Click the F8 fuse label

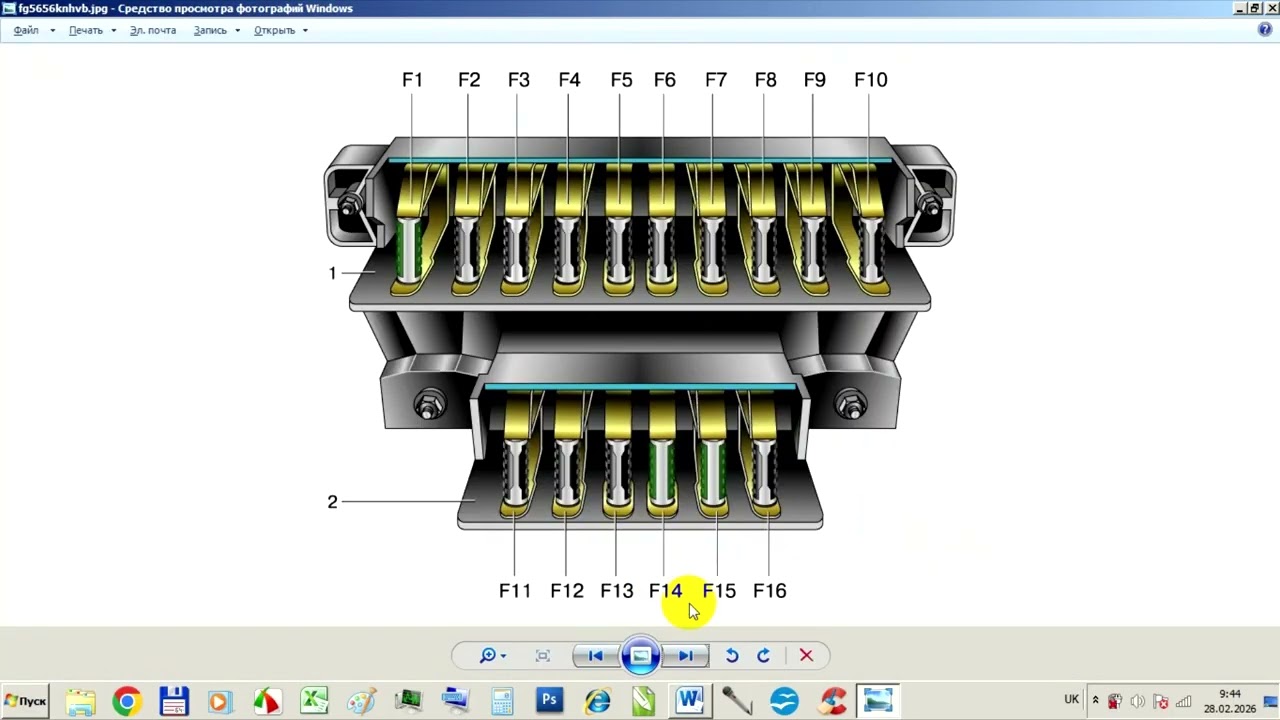point(765,80)
